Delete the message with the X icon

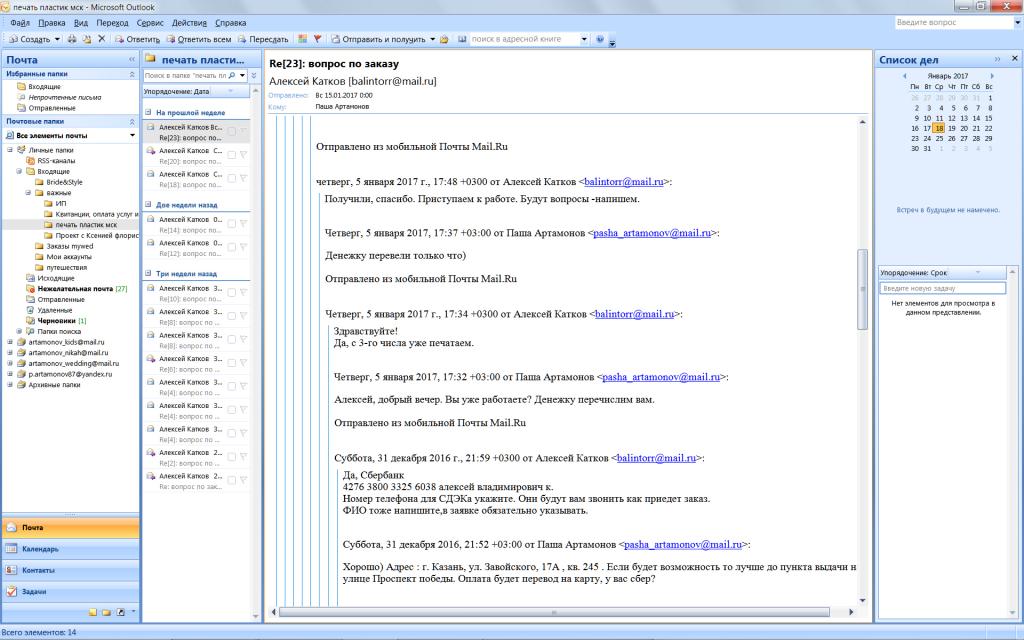coord(101,39)
